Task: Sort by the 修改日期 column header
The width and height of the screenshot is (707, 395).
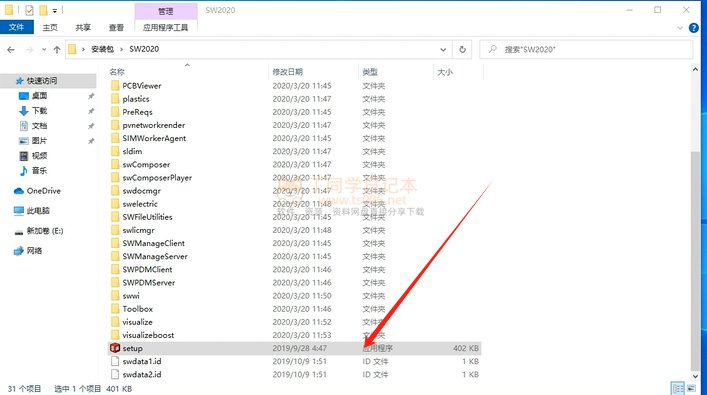Action: (287, 72)
